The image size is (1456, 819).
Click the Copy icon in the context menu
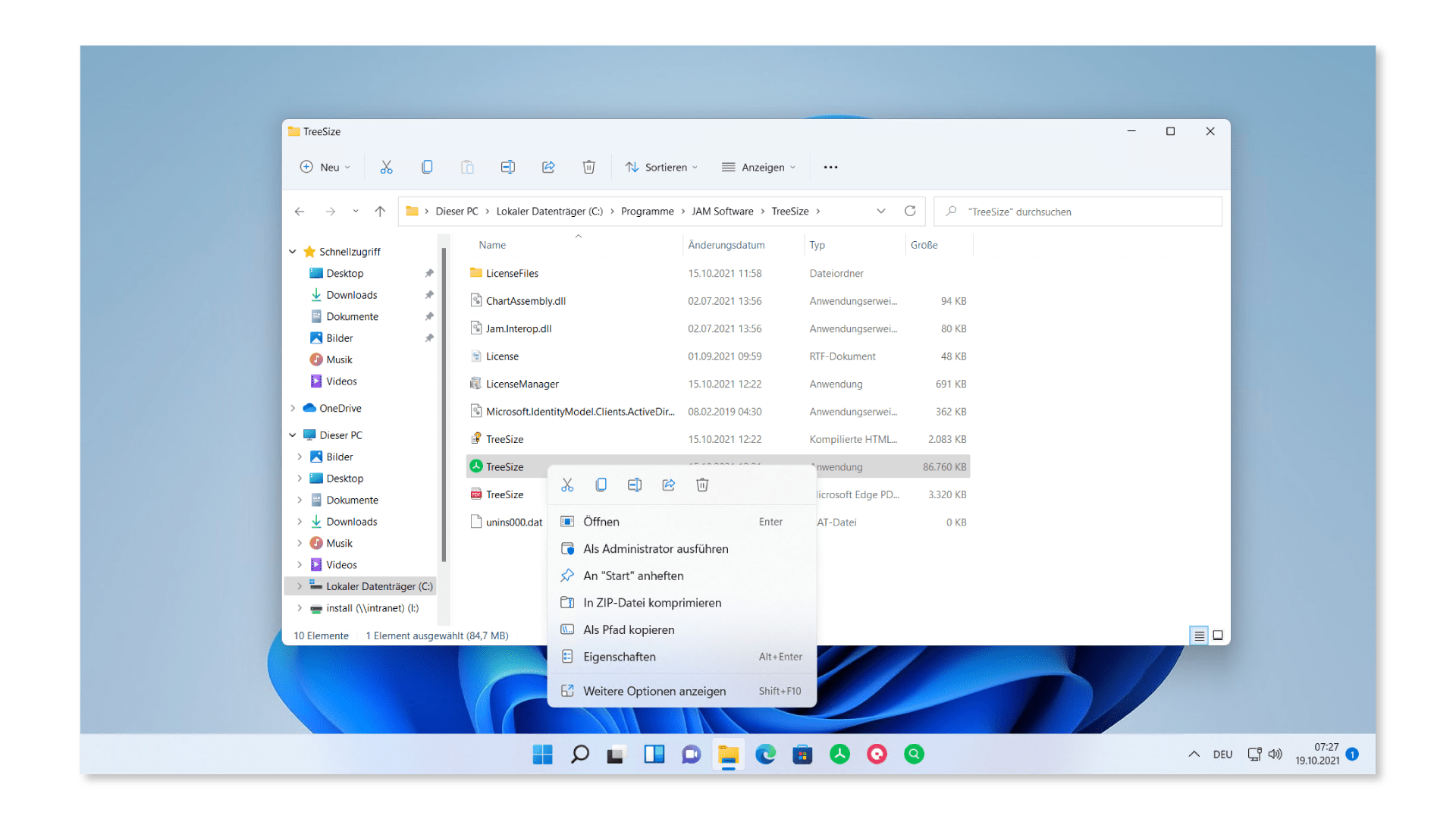601,485
